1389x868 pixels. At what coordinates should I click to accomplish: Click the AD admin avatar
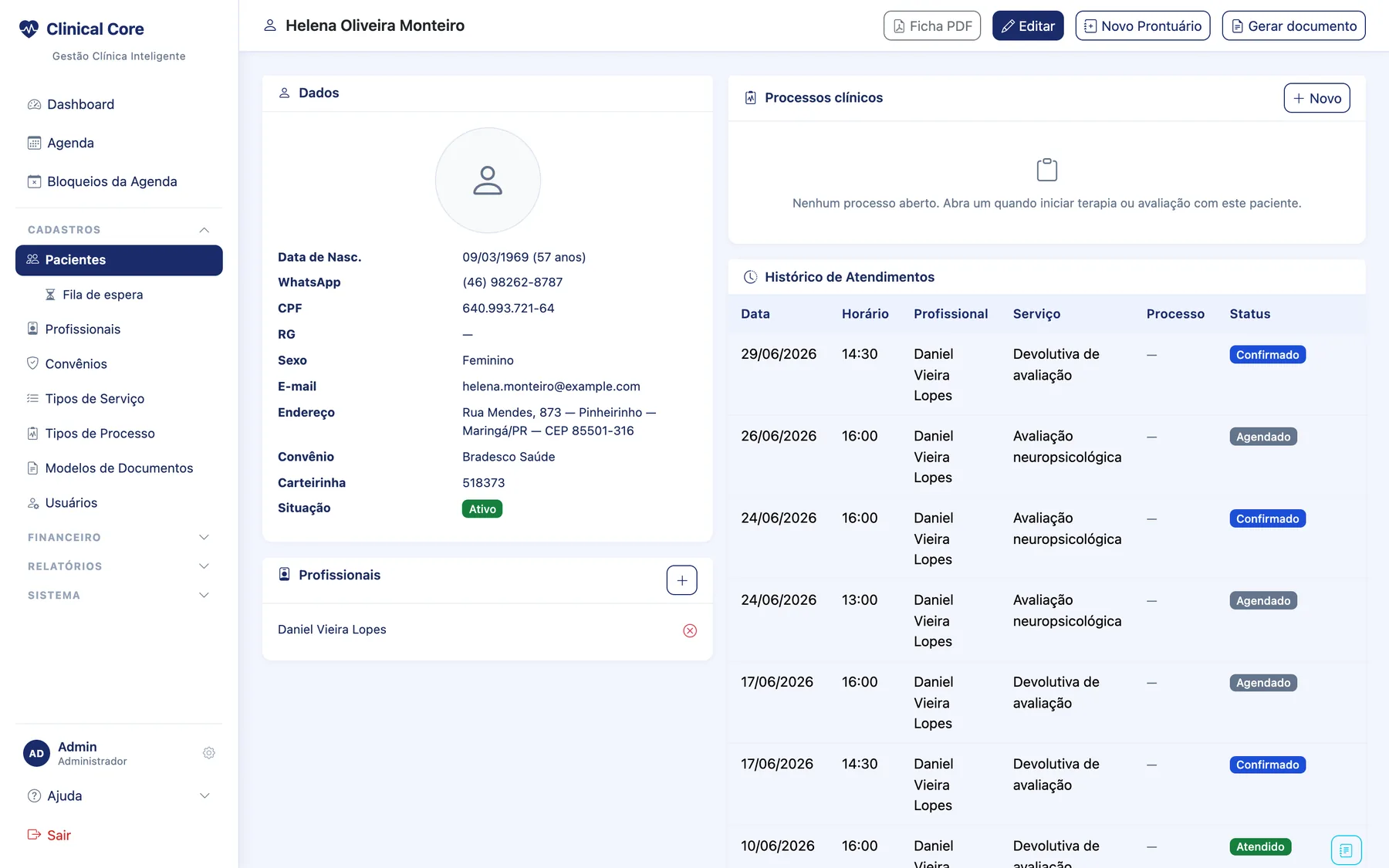coord(36,753)
